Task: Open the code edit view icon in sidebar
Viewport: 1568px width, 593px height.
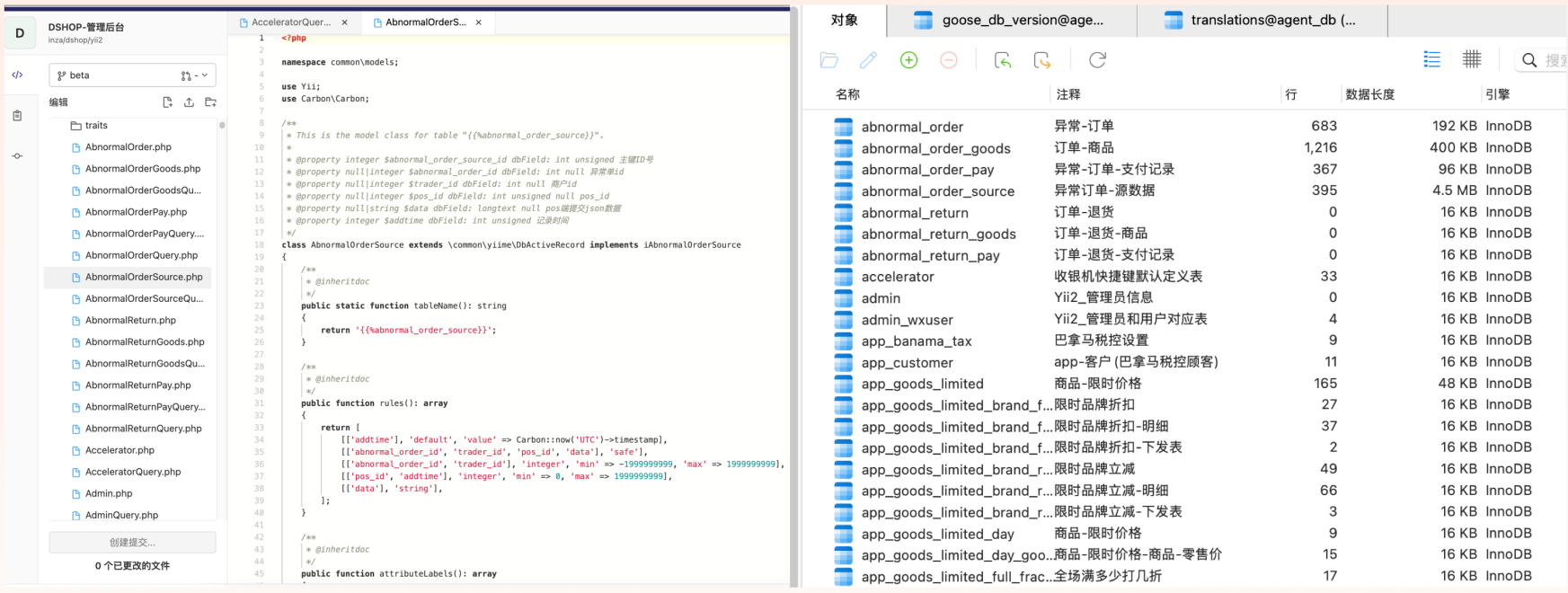Action: [x=17, y=75]
